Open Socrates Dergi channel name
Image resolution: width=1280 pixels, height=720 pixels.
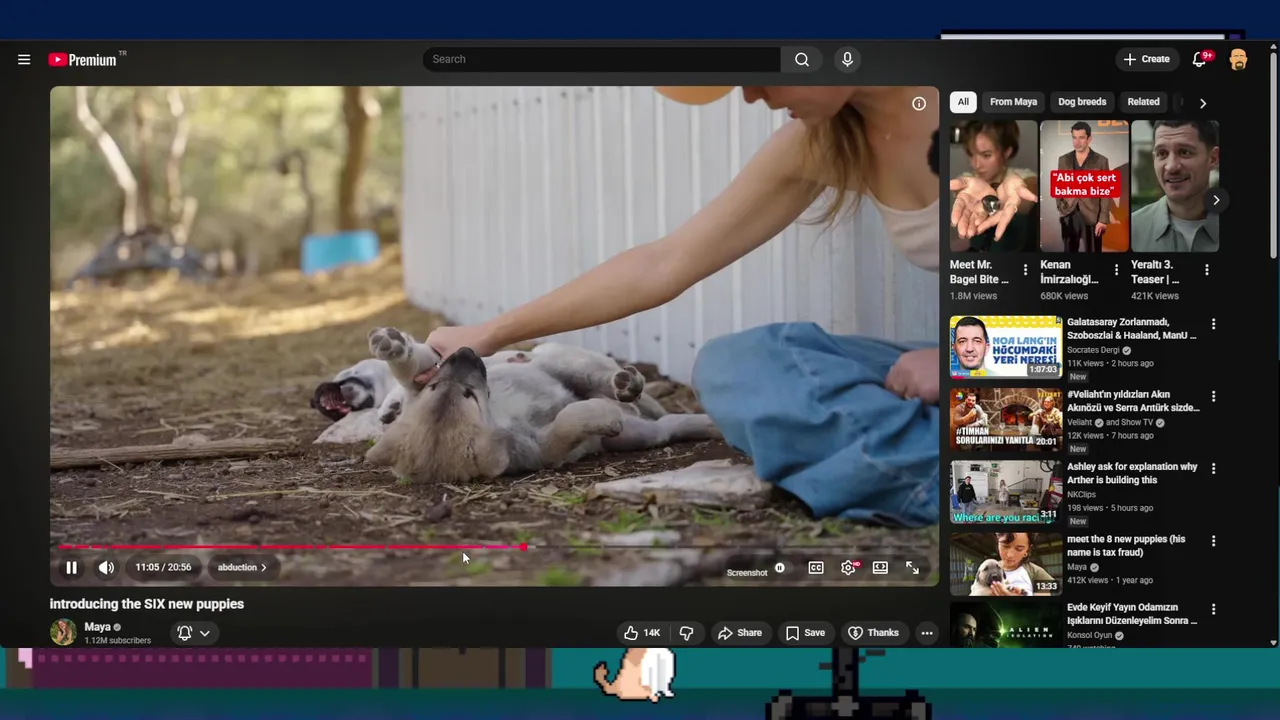pos(1093,350)
